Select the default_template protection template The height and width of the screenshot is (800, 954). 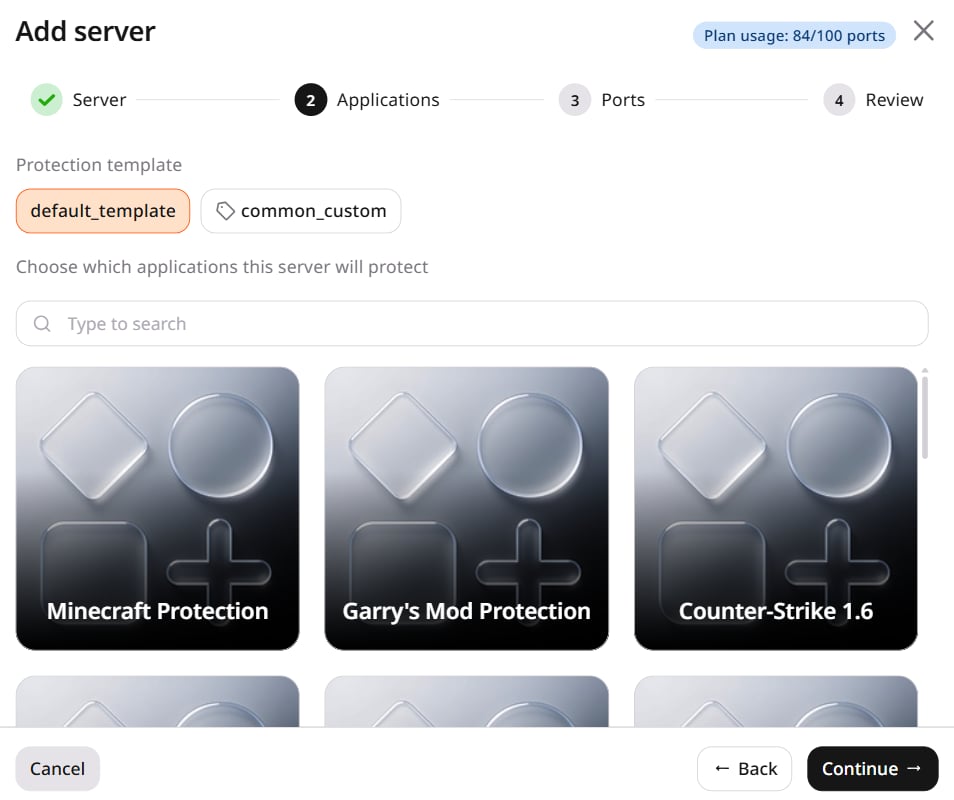103,211
